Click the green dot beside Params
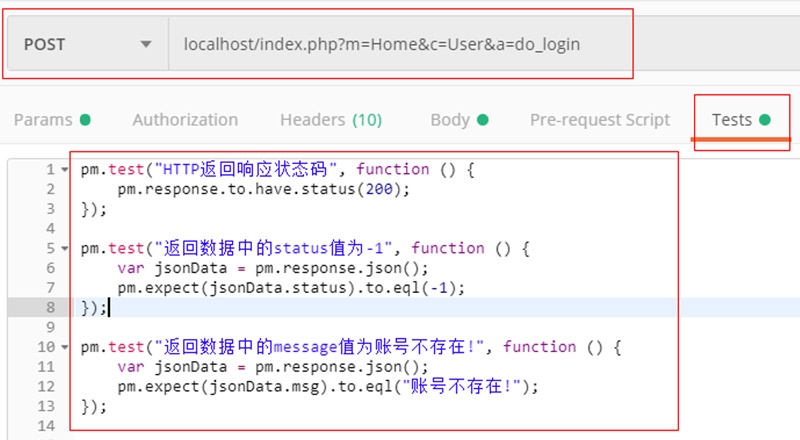800x440 pixels. click(x=85, y=120)
